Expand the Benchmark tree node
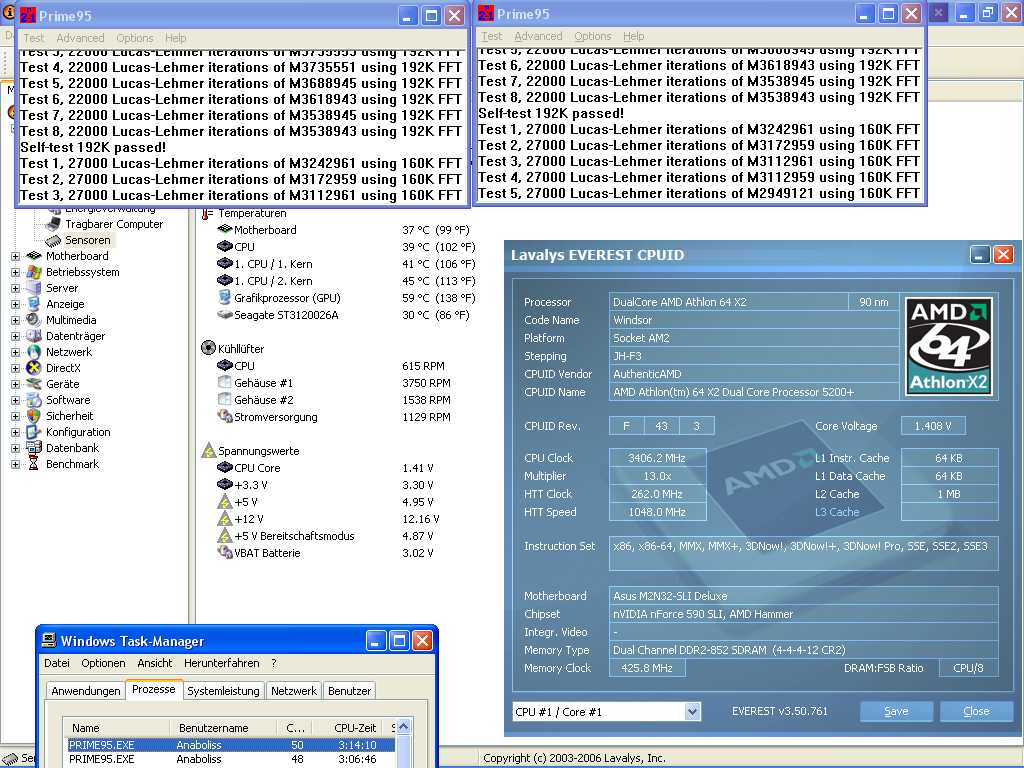The image size is (1024, 768). tap(15, 464)
